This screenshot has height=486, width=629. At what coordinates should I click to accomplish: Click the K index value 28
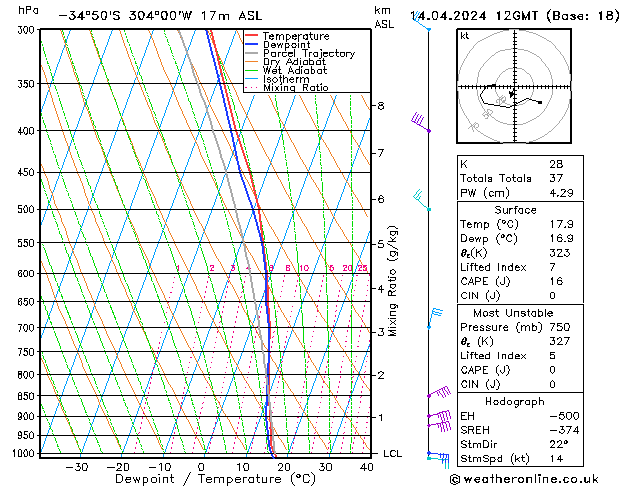click(x=556, y=164)
